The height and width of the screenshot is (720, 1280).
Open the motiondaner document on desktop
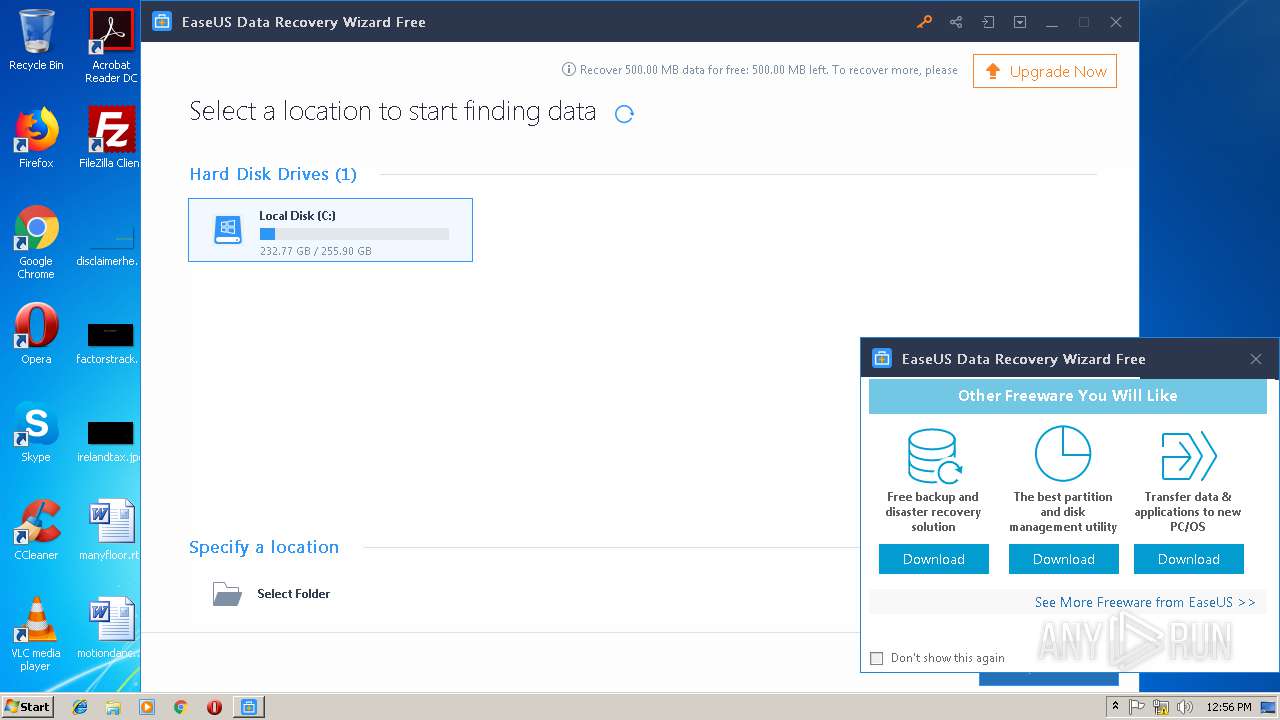pos(111,628)
